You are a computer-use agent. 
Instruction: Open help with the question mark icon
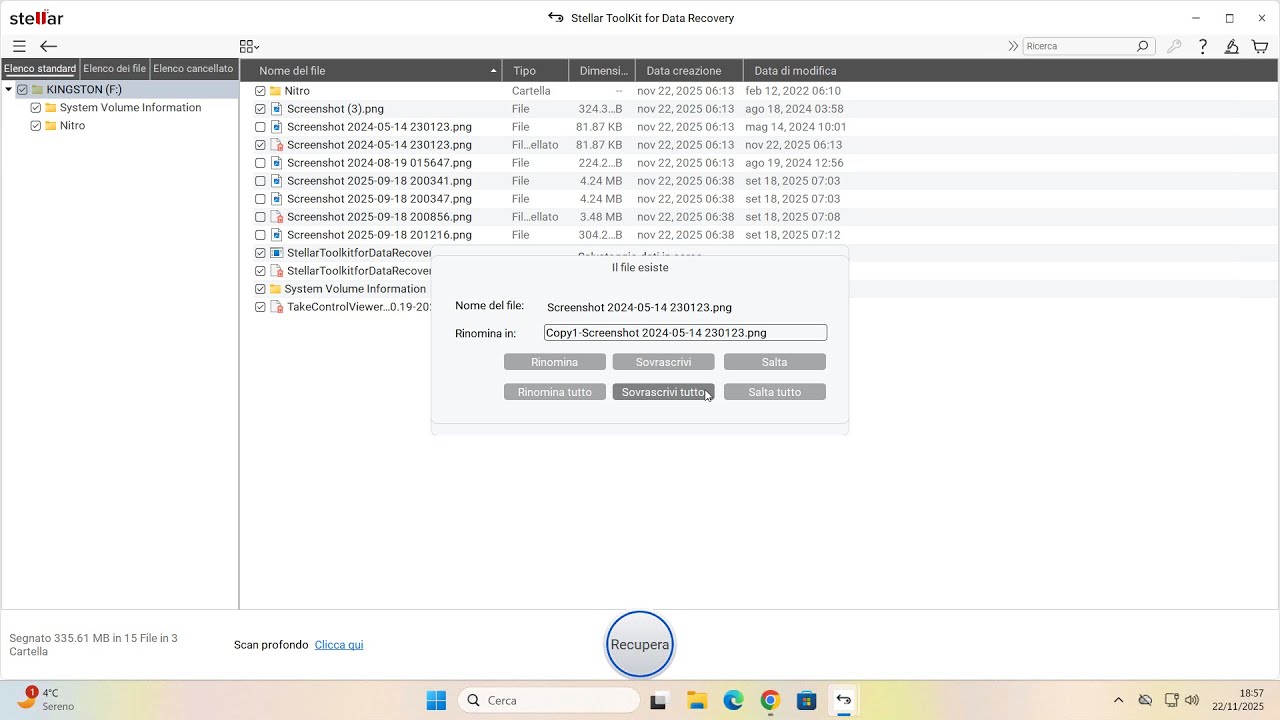(x=1203, y=46)
